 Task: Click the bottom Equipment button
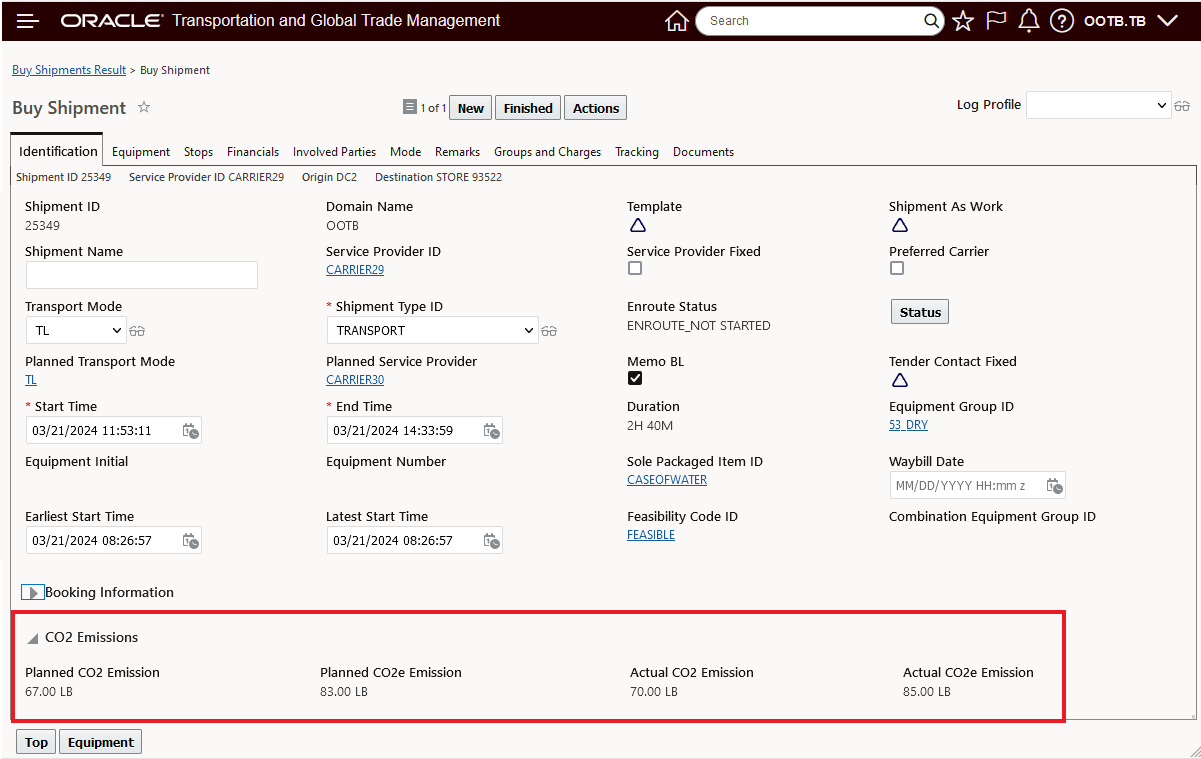click(x=101, y=742)
